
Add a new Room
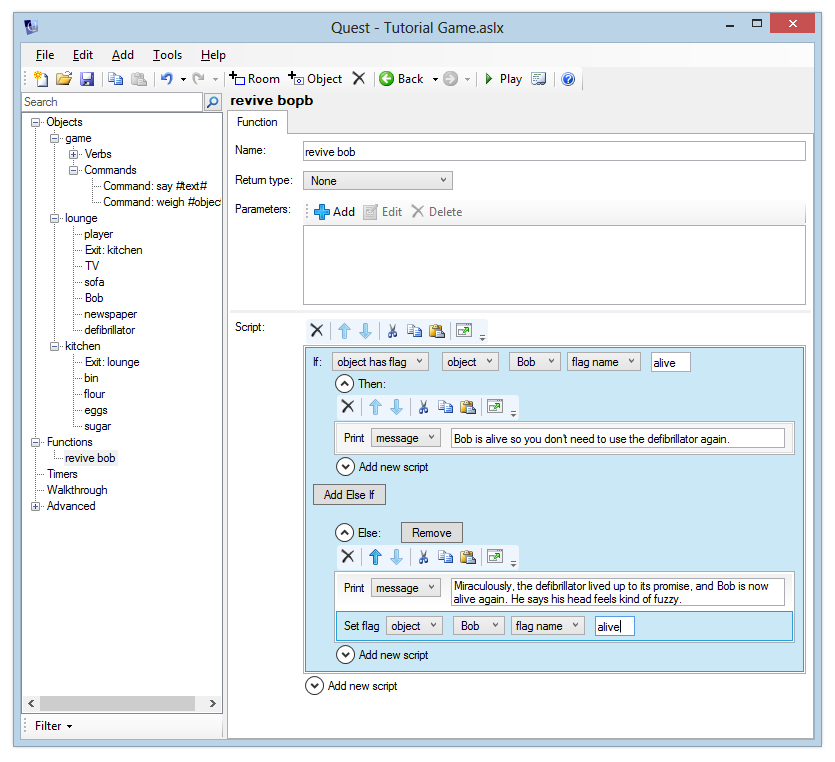click(x=255, y=79)
